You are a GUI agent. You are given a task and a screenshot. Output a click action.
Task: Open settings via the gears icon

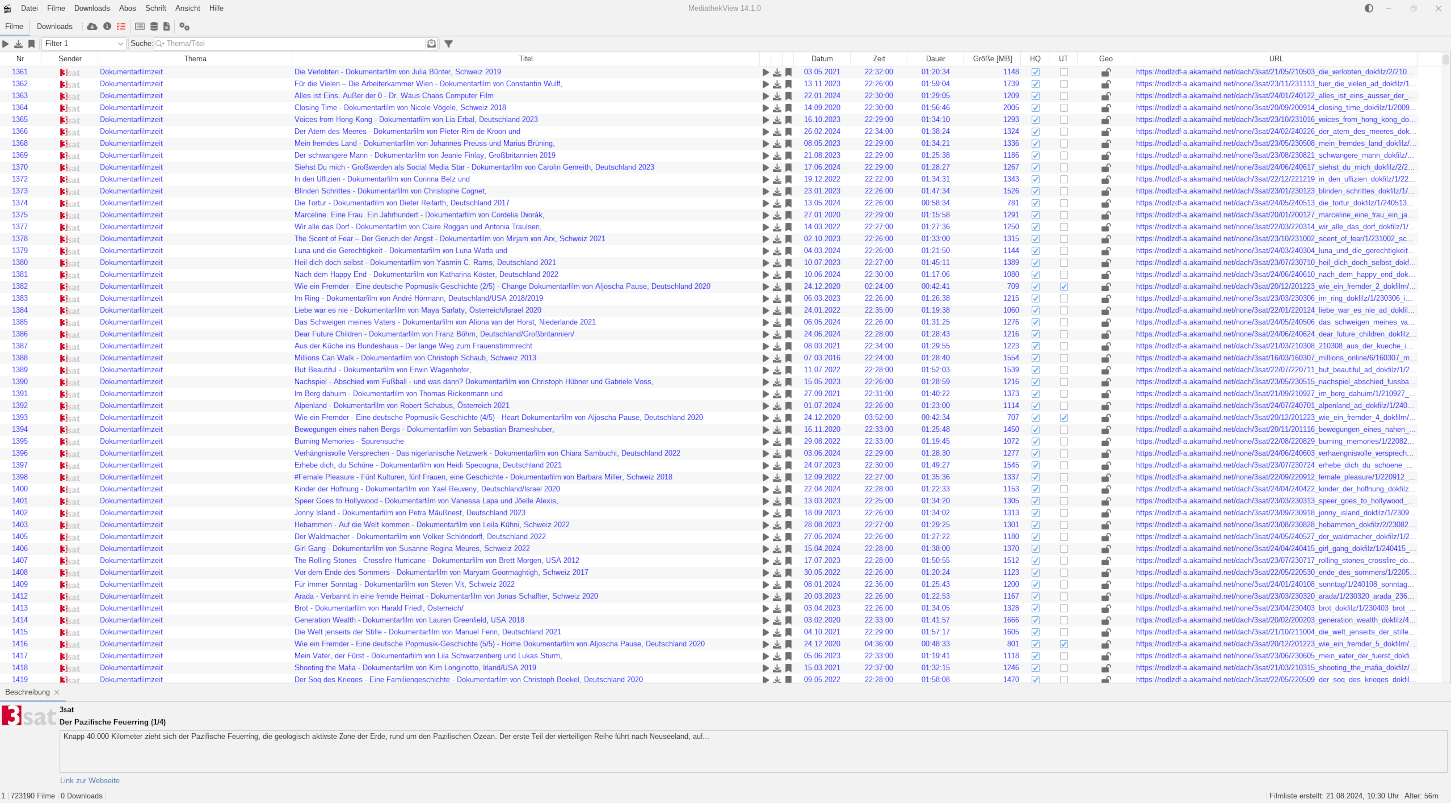[x=184, y=26]
